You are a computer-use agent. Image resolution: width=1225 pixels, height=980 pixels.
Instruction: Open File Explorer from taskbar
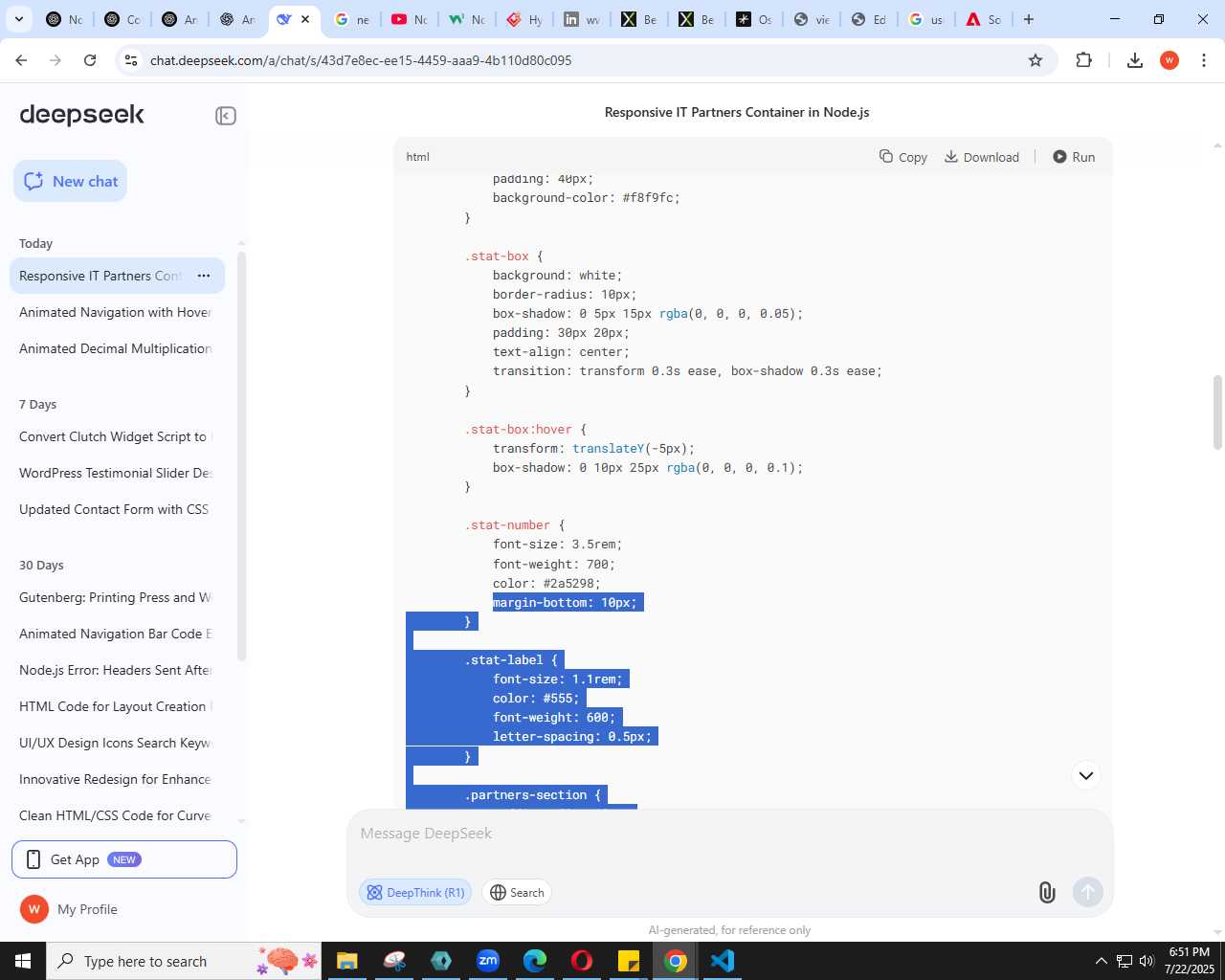pos(347,961)
